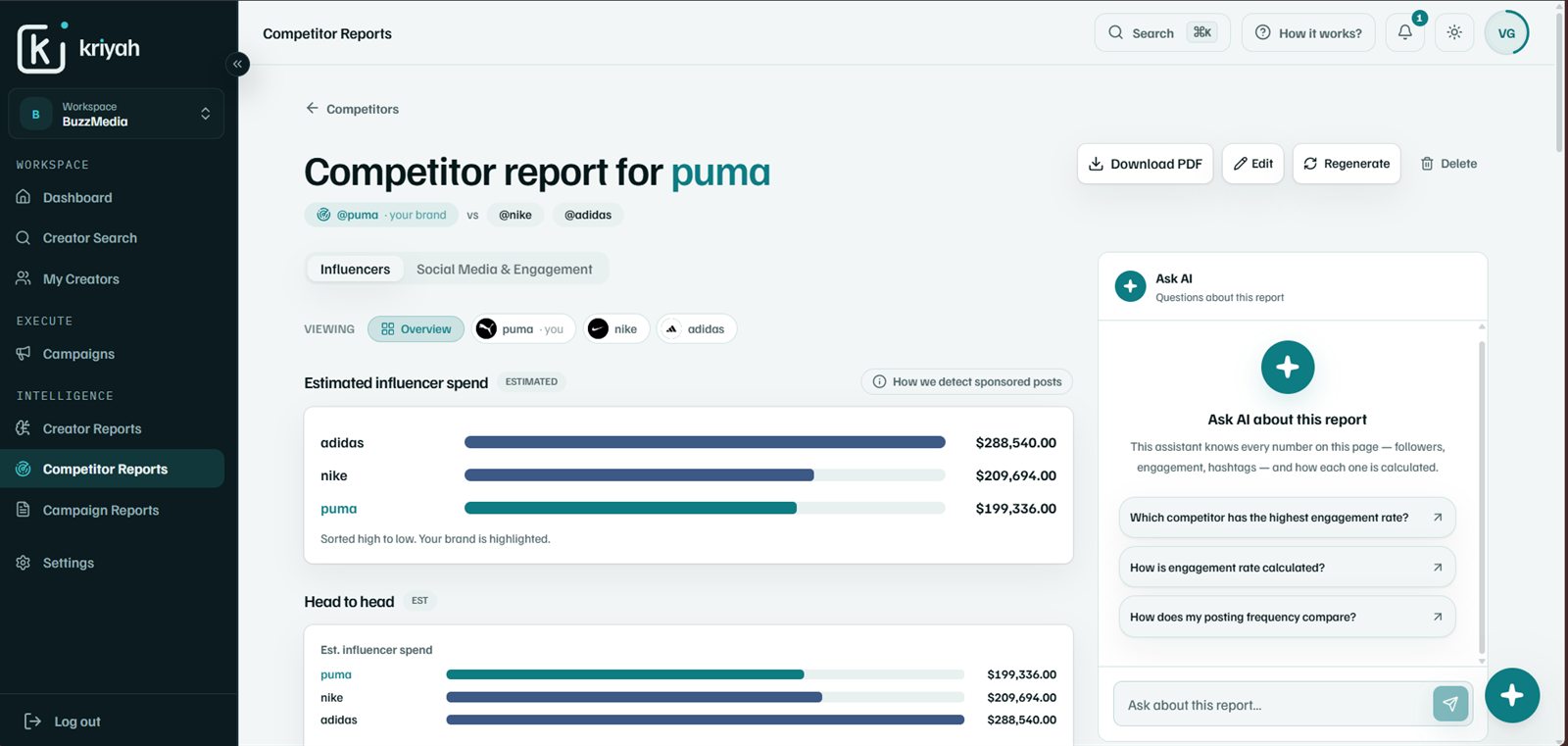Click the adidas estimated spend bar

705,442
